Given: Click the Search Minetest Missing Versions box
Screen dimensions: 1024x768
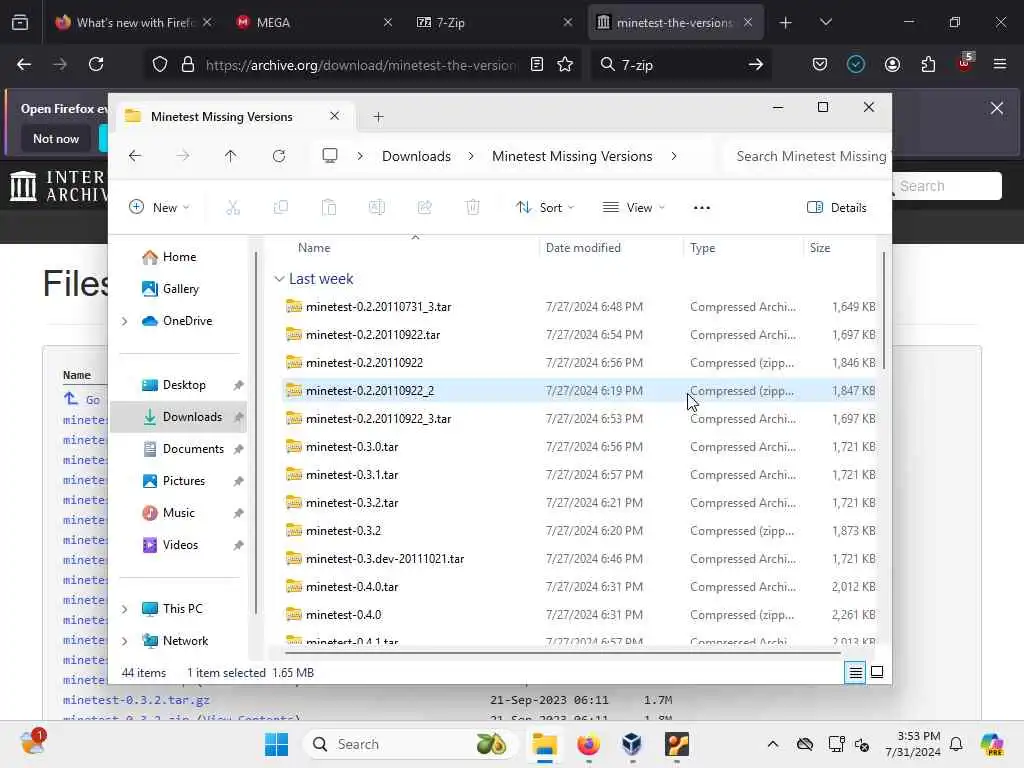Looking at the screenshot, I should pyautogui.click(x=807, y=156).
